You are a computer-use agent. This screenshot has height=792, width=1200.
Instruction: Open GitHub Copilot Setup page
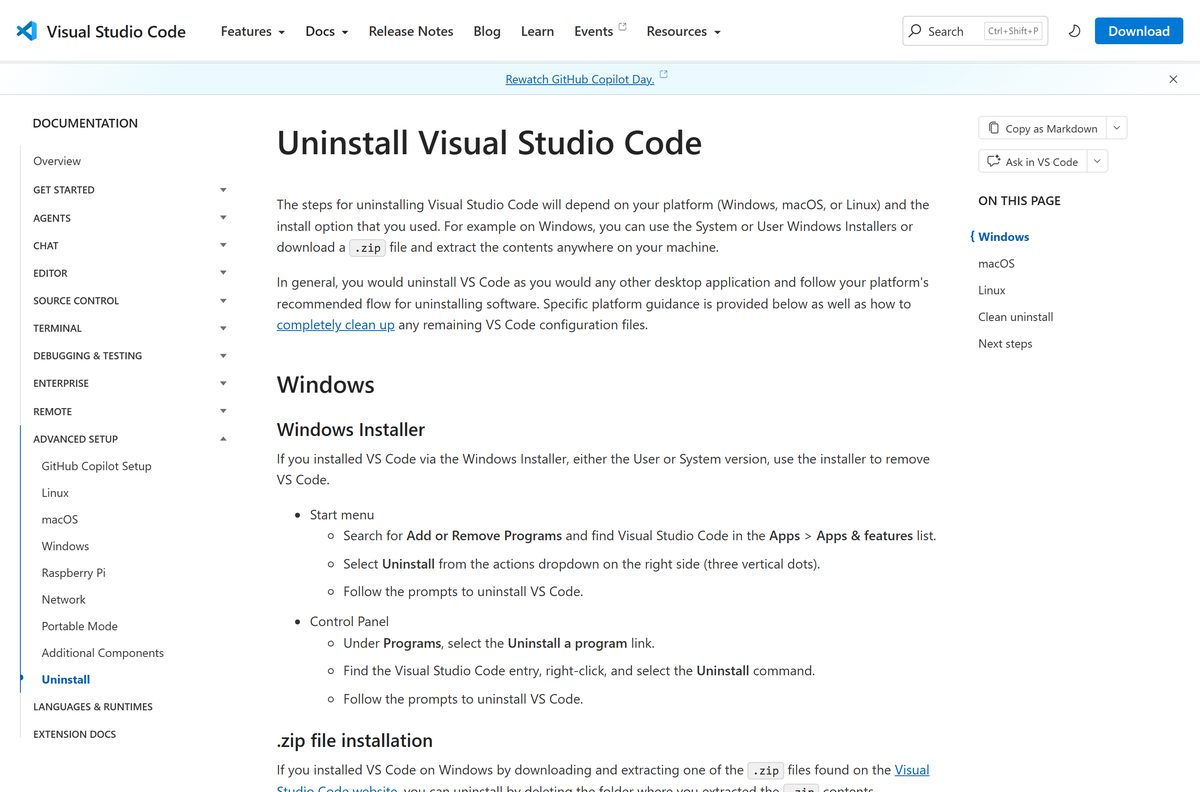pyautogui.click(x=97, y=466)
